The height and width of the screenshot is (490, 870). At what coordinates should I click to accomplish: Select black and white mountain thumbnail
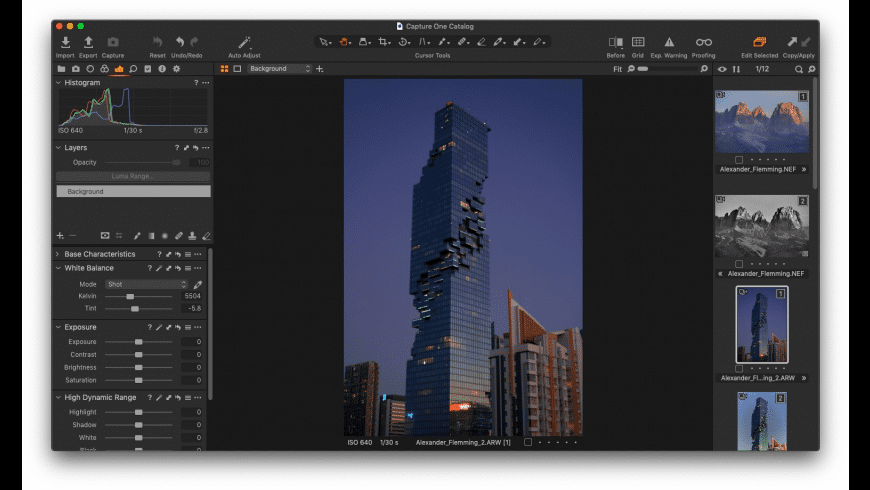point(762,226)
